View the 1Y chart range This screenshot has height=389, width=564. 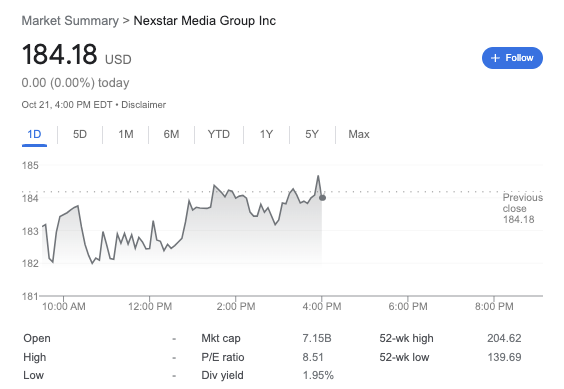point(267,134)
